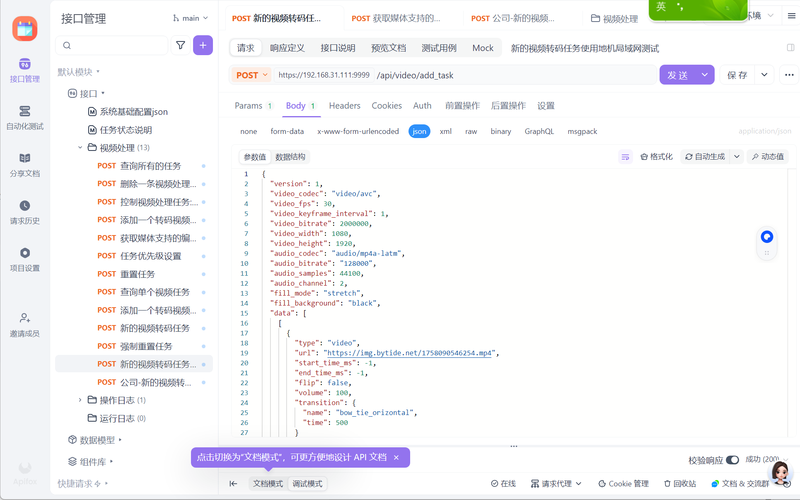Switch to the Mock tab
Image resolution: width=800 pixels, height=500 pixels.
tap(483, 48)
